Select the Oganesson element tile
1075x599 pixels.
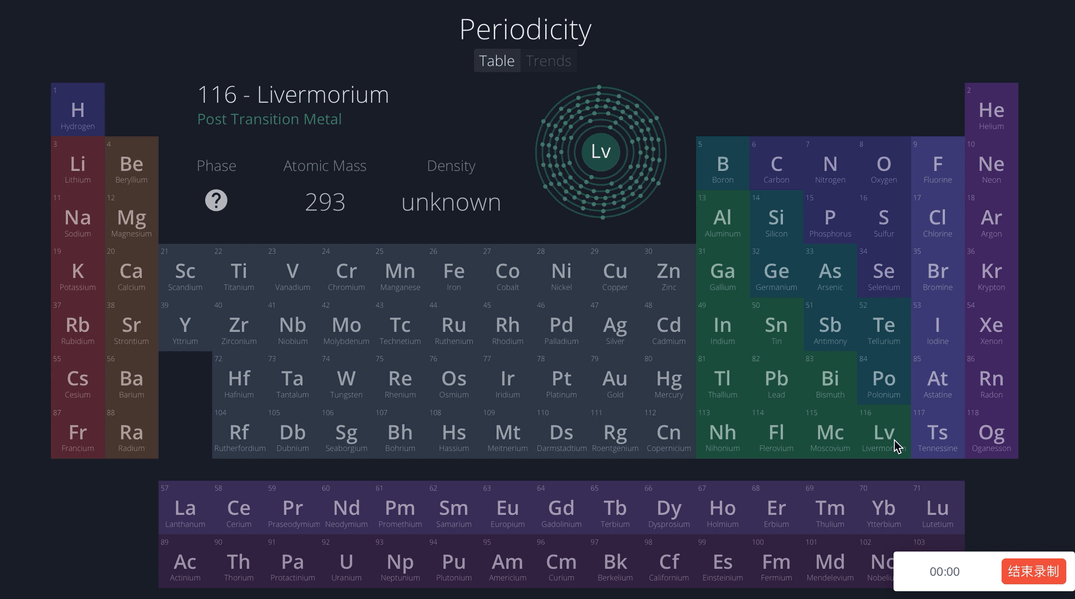point(991,433)
